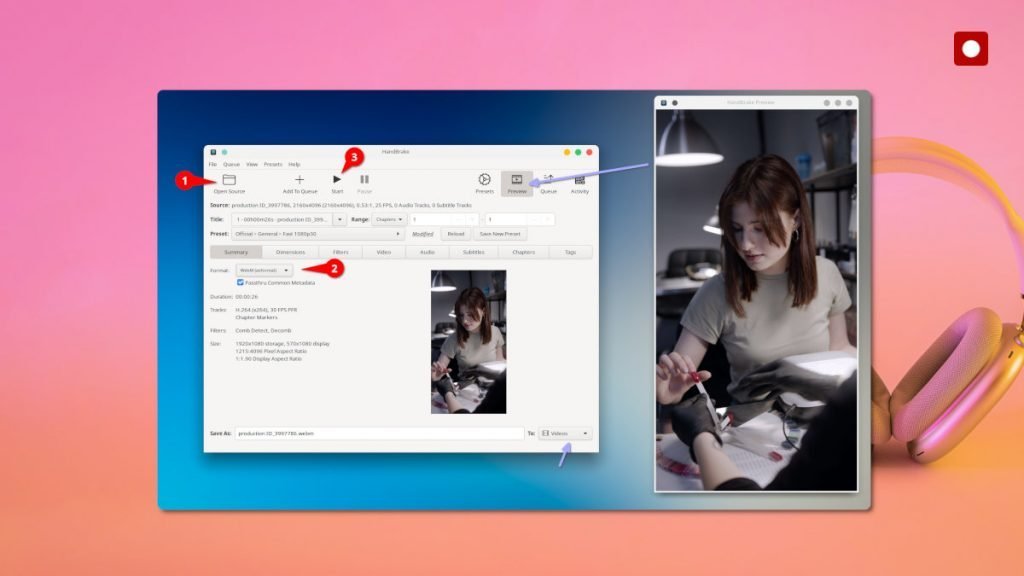1024x576 pixels.
Task: Start encoding with the Start icon
Action: 337,180
